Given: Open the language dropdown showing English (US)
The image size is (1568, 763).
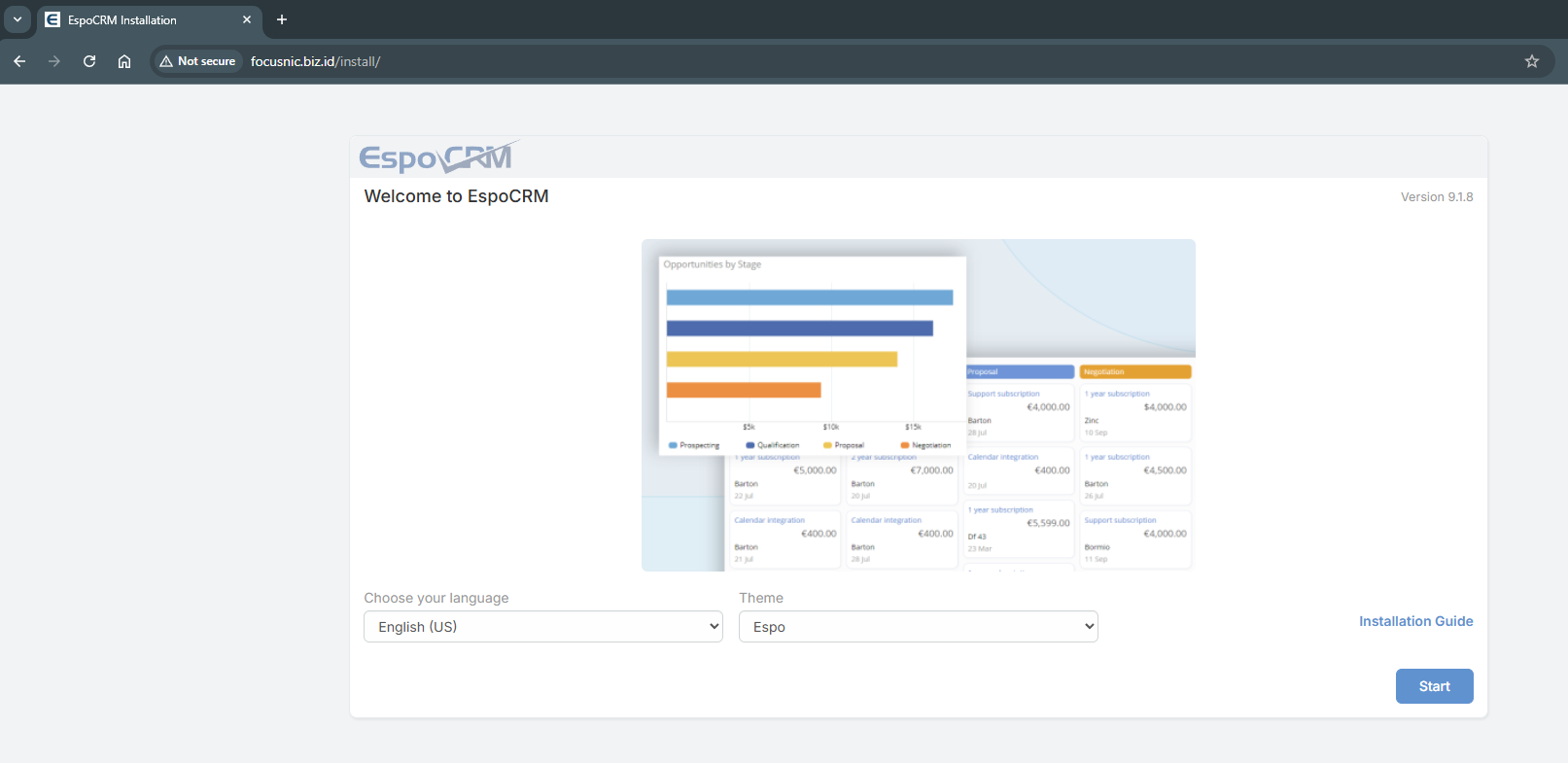Looking at the screenshot, I should pos(542,627).
